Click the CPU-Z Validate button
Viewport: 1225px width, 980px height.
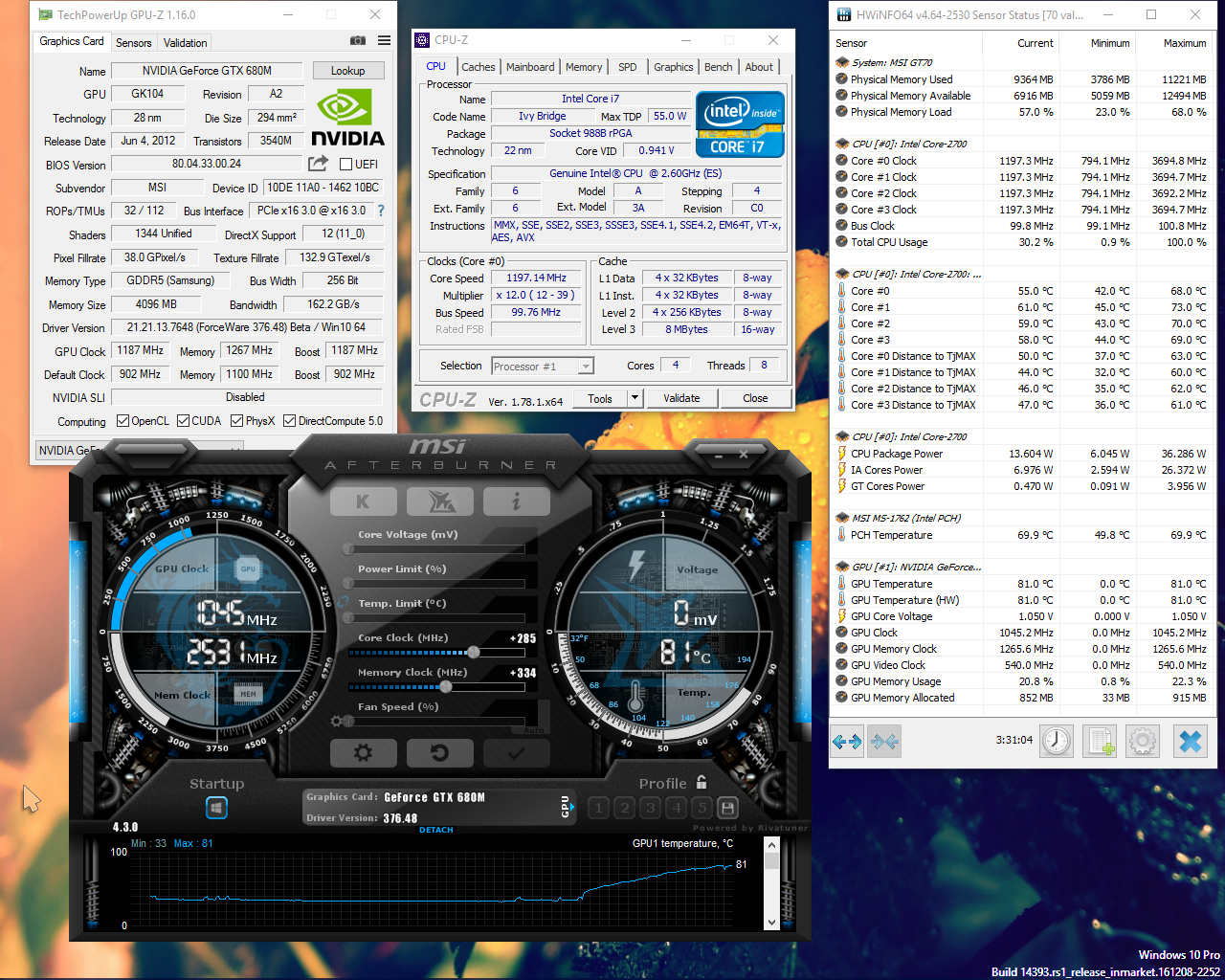681,398
